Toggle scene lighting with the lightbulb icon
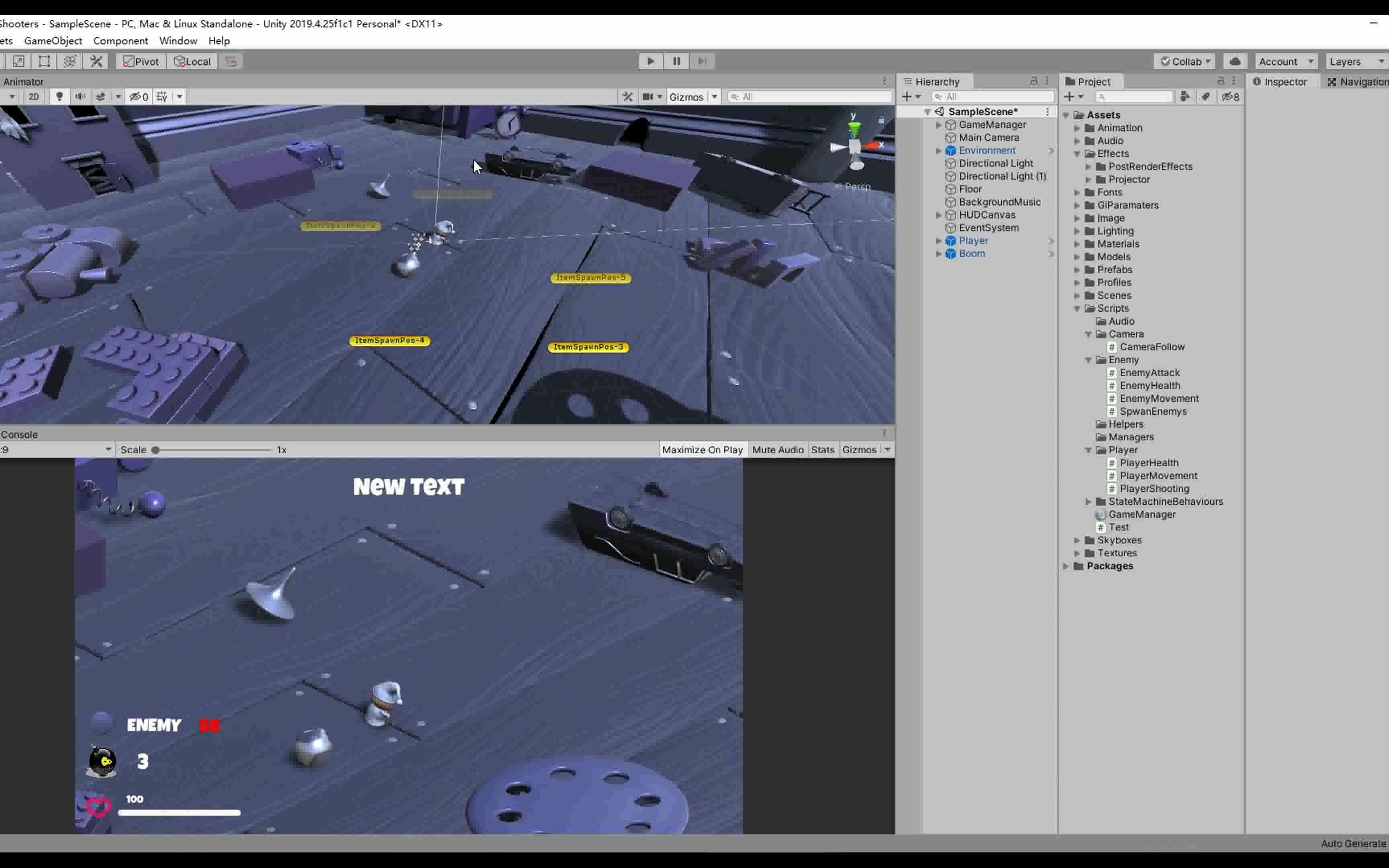The height and width of the screenshot is (868, 1389). click(59, 96)
